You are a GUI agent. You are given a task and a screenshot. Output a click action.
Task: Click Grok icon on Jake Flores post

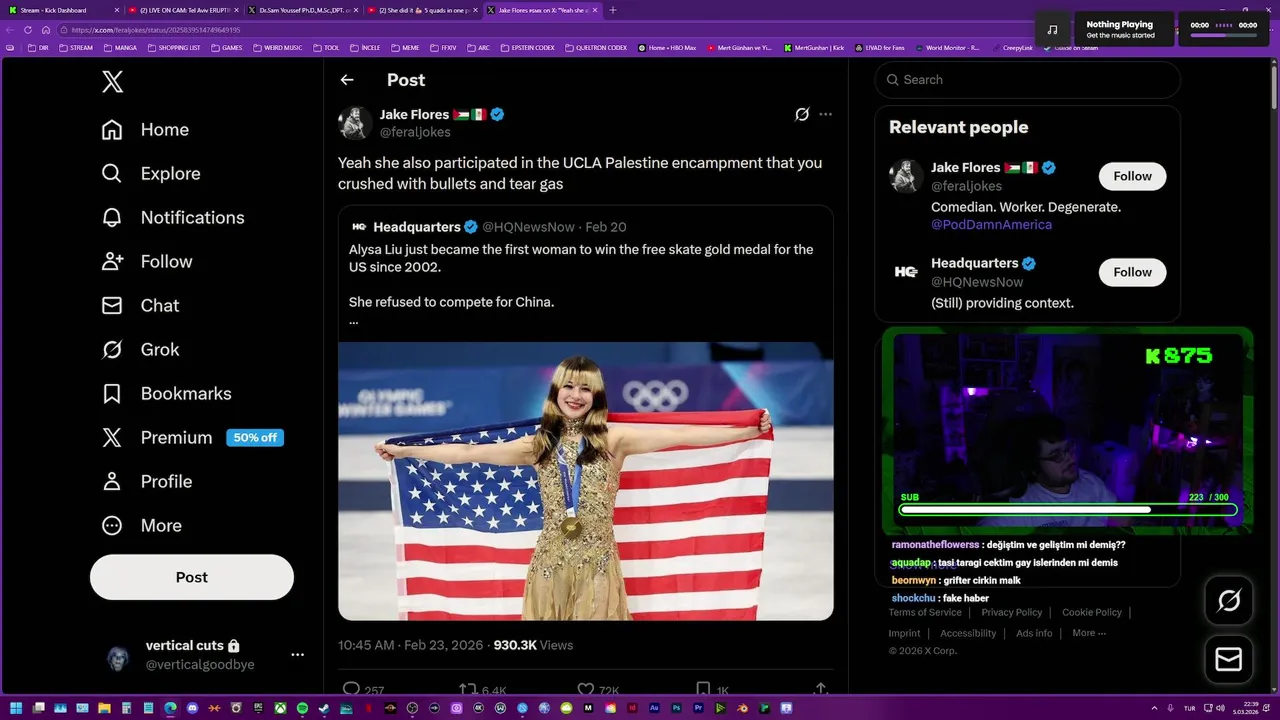click(x=802, y=114)
